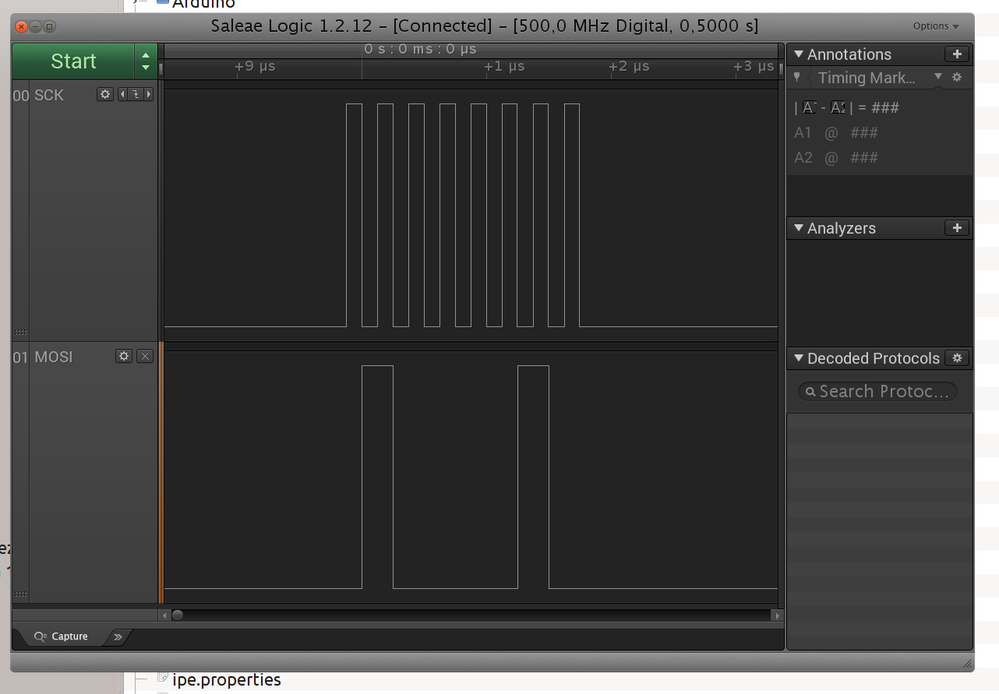Select the A1 timing marker button

click(809, 108)
